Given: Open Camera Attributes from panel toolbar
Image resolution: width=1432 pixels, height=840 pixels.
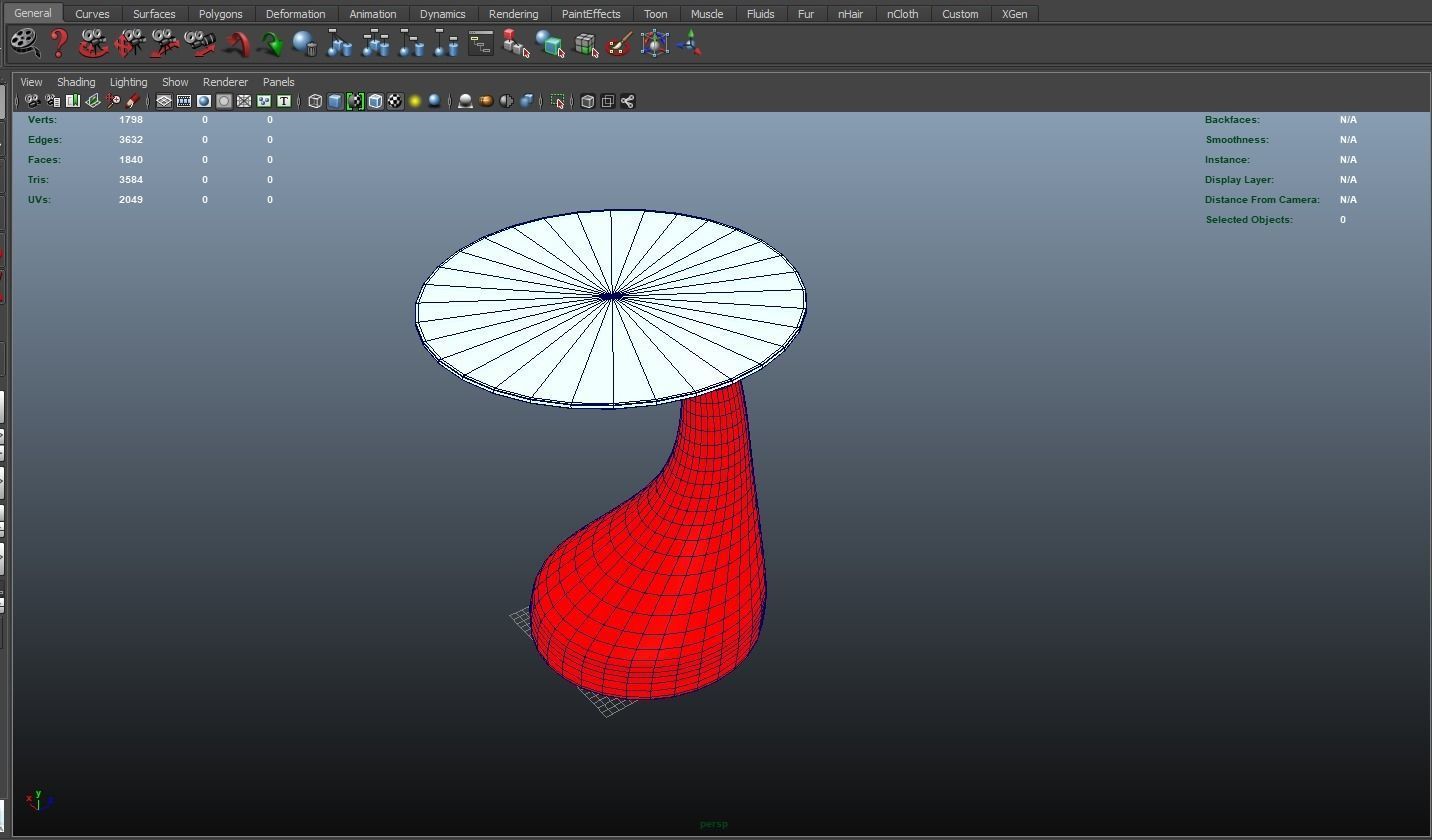Looking at the screenshot, I should click(x=52, y=101).
